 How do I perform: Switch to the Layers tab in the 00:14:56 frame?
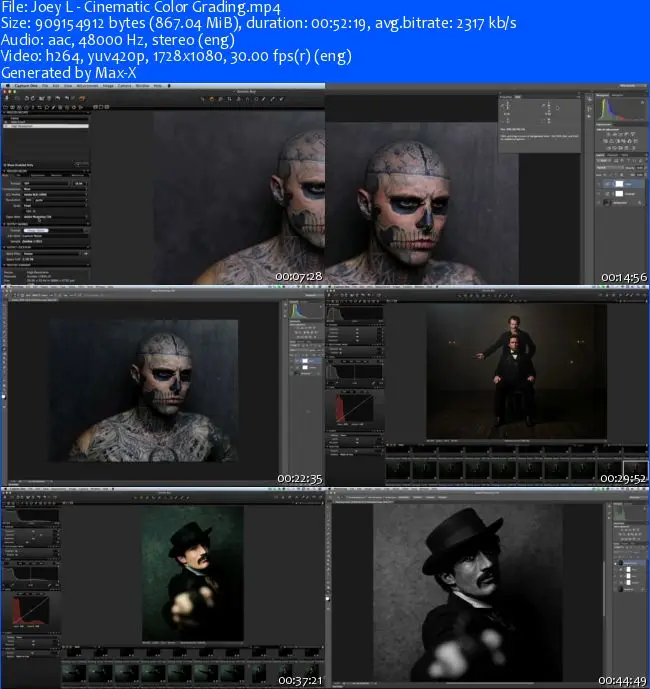pyautogui.click(x=600, y=155)
